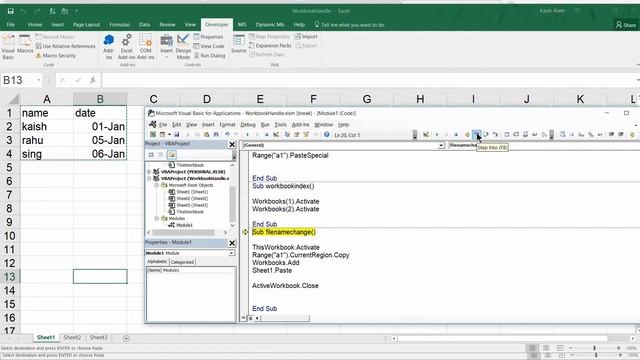Open the (General) object dropdown
This screenshot has height=360, width=640.
441,145
